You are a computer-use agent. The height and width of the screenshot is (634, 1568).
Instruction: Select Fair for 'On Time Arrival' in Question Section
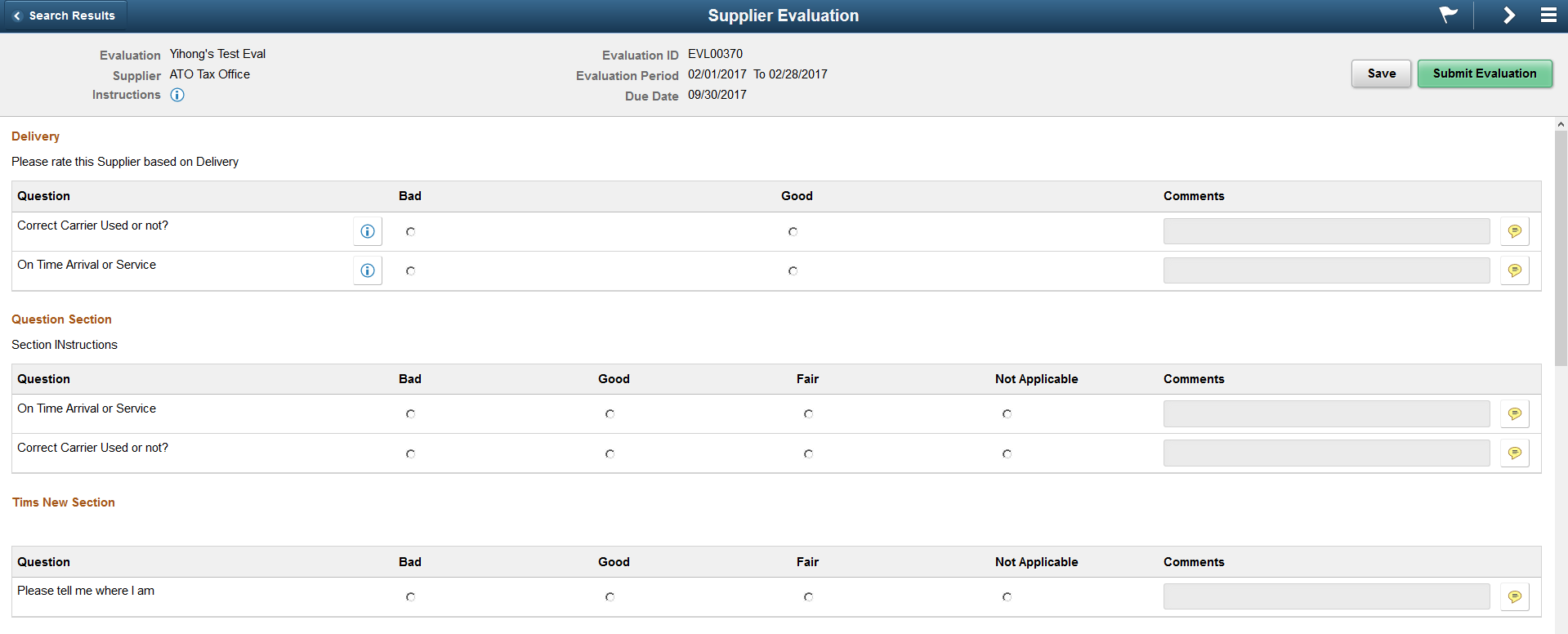tap(808, 414)
